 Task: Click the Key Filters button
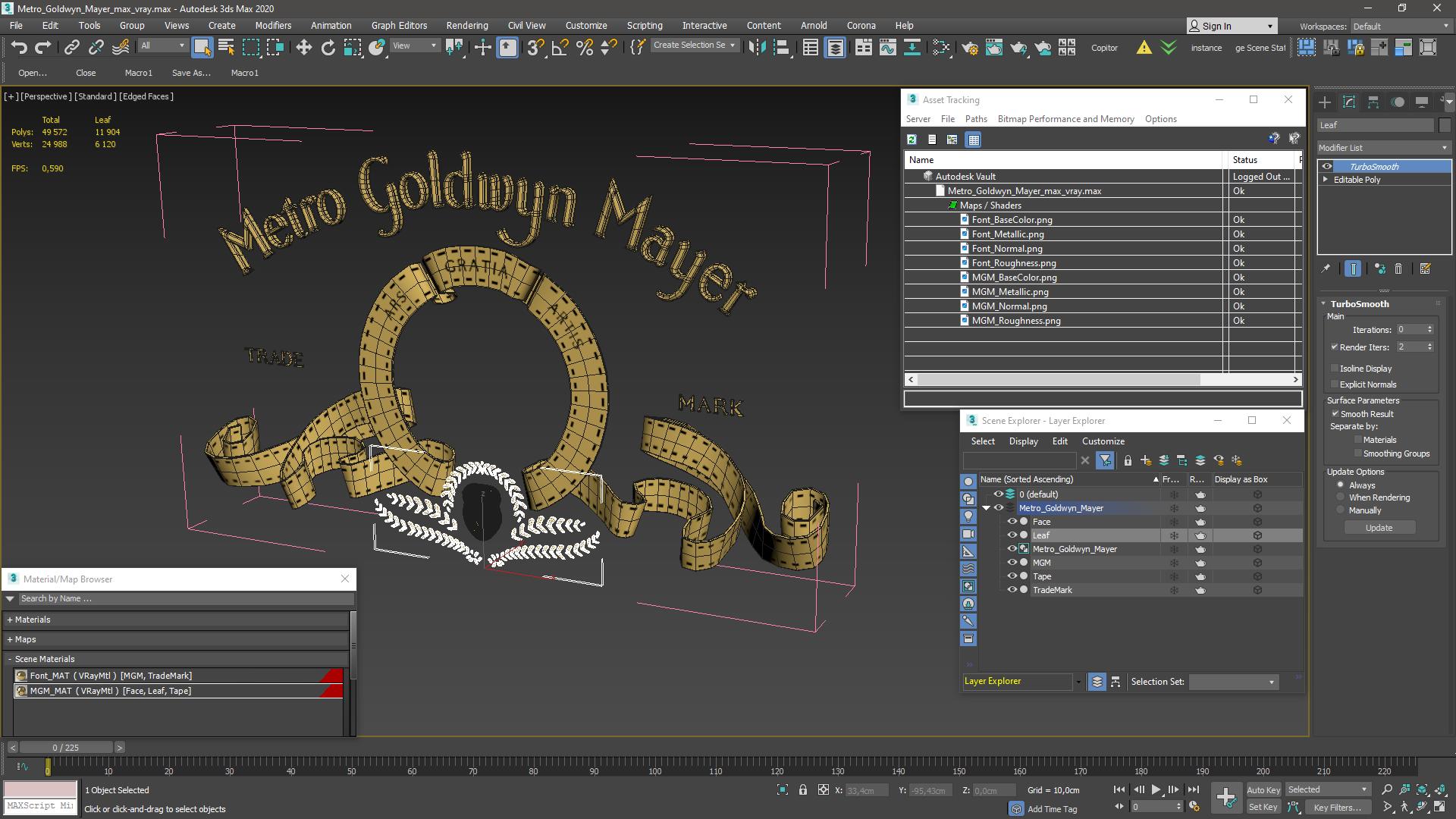(1337, 808)
